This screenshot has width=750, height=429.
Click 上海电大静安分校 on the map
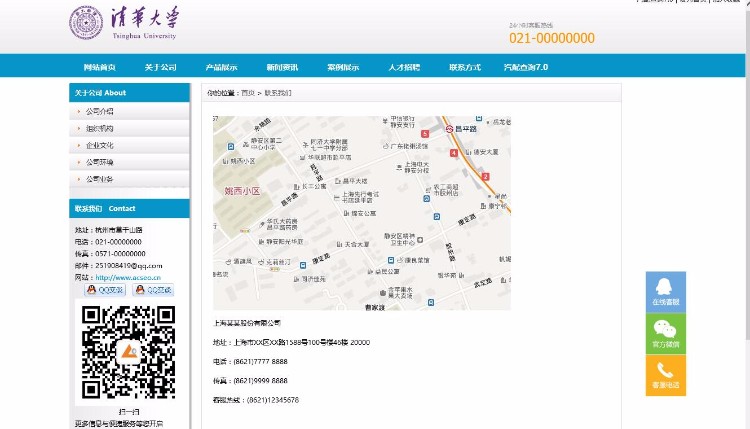coord(416,167)
